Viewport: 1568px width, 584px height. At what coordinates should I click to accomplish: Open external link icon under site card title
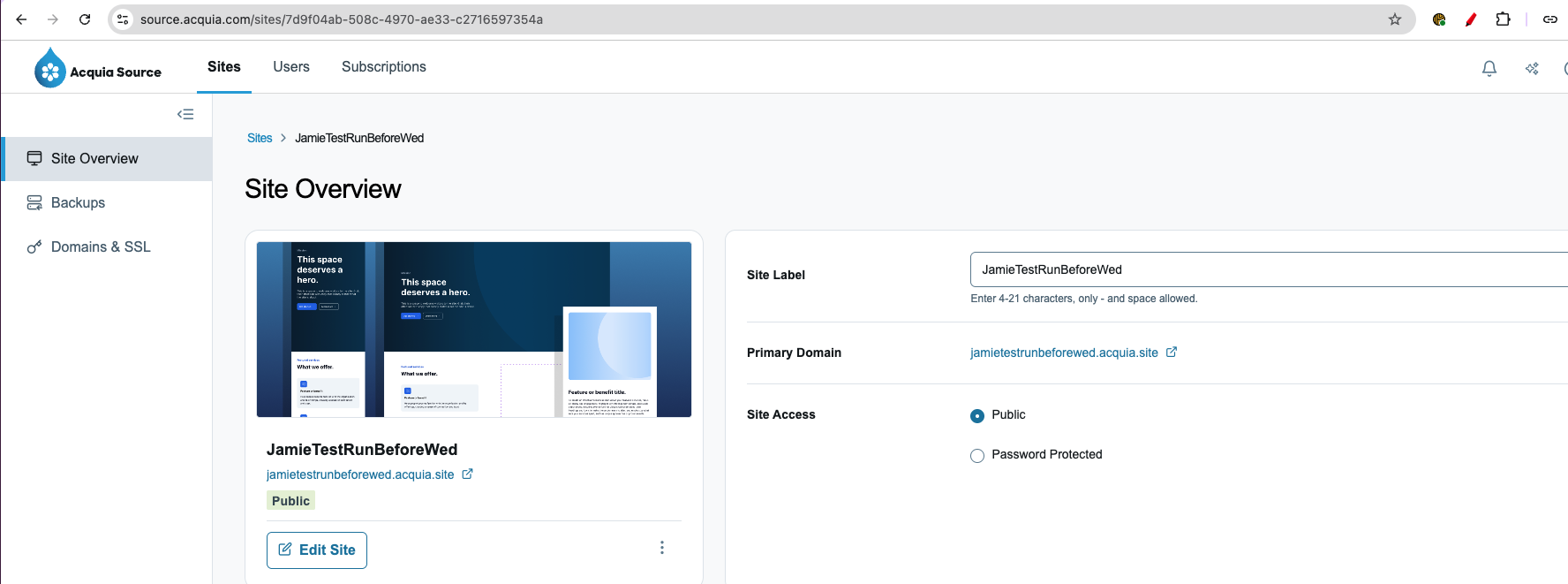click(468, 474)
